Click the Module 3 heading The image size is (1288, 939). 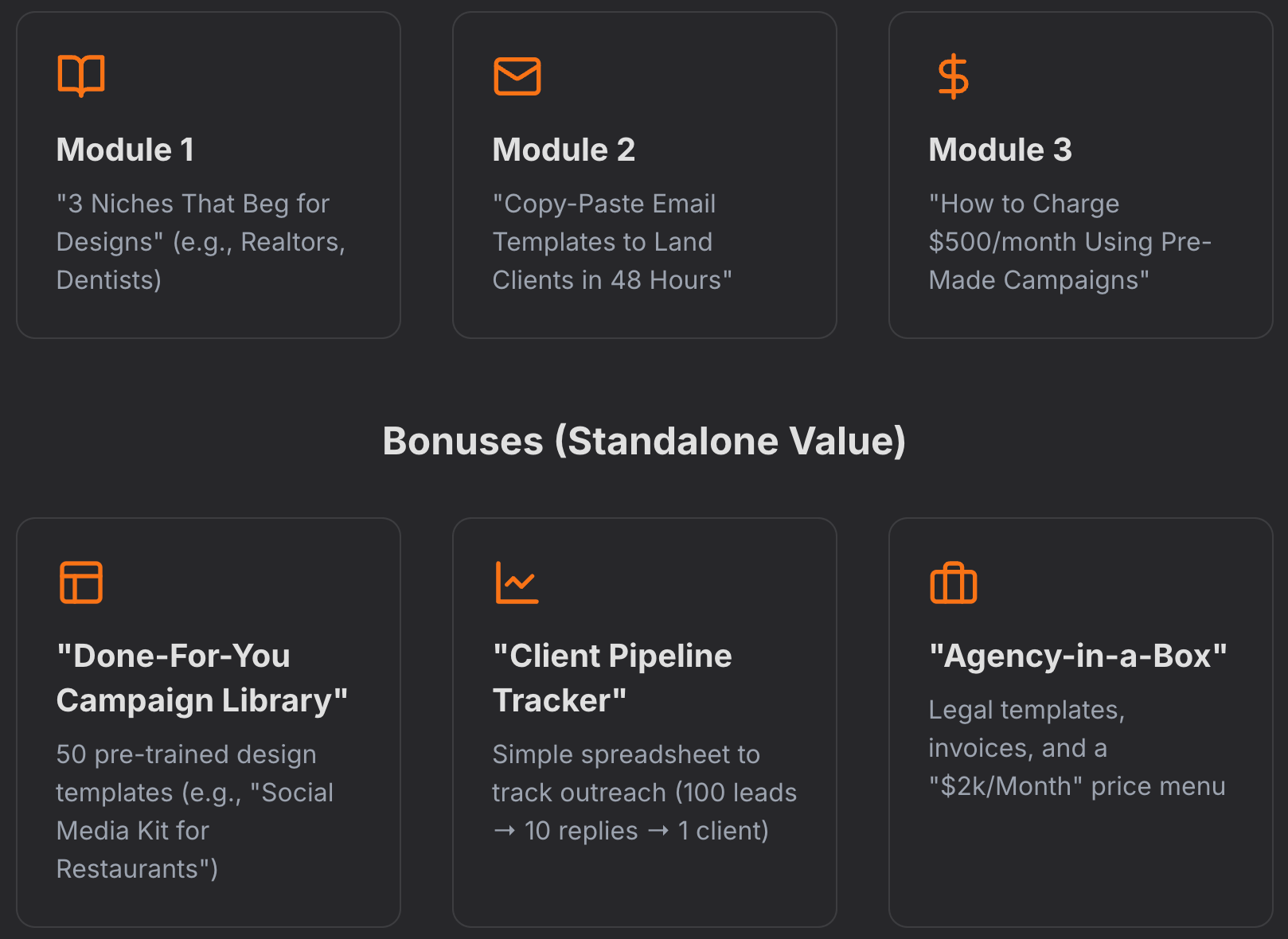coord(1000,150)
